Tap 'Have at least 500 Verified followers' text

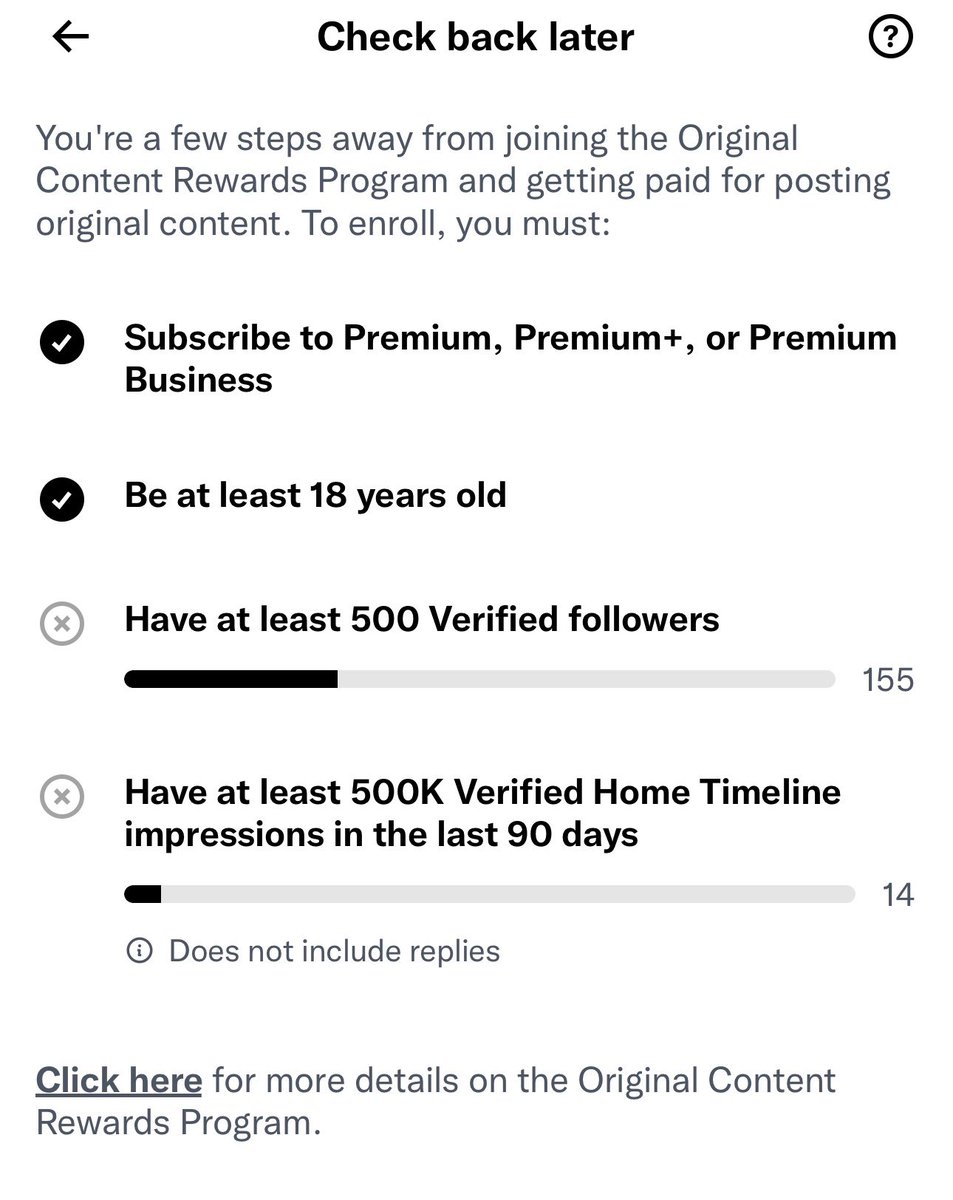(422, 620)
